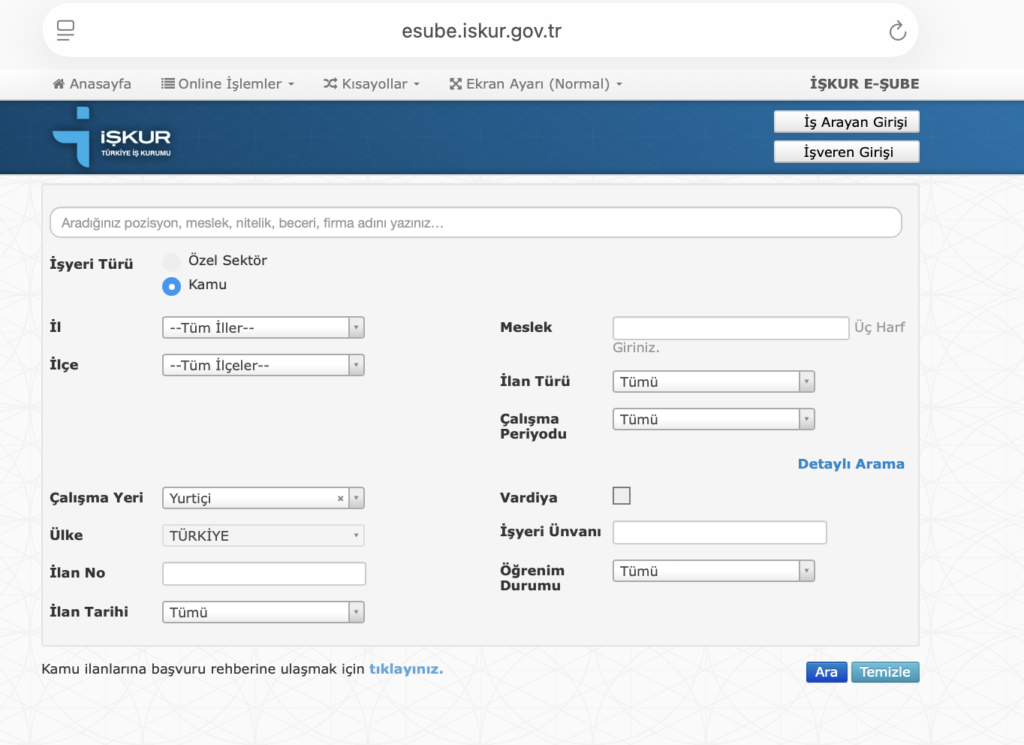Open the browser reader view icon
This screenshot has width=1024, height=745.
click(x=66, y=31)
